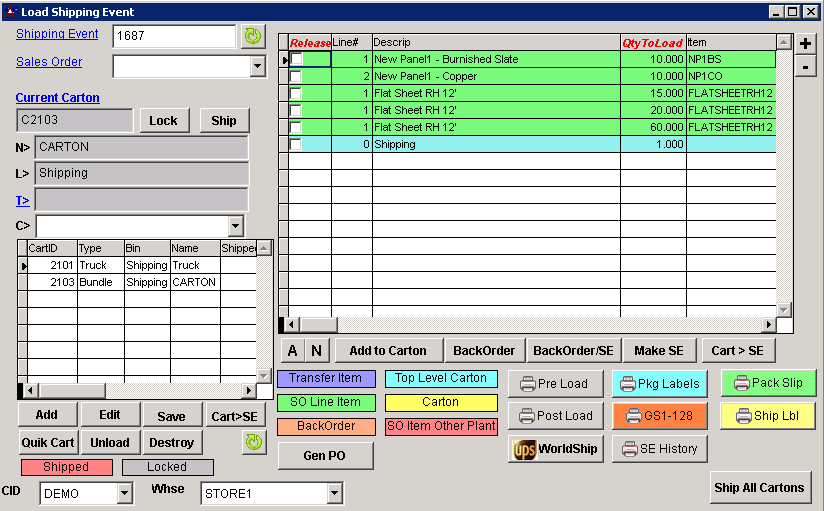Tick the Release checkbox for New Panel1 - Copper
Viewport: 824px width, 511px height.
point(296,76)
